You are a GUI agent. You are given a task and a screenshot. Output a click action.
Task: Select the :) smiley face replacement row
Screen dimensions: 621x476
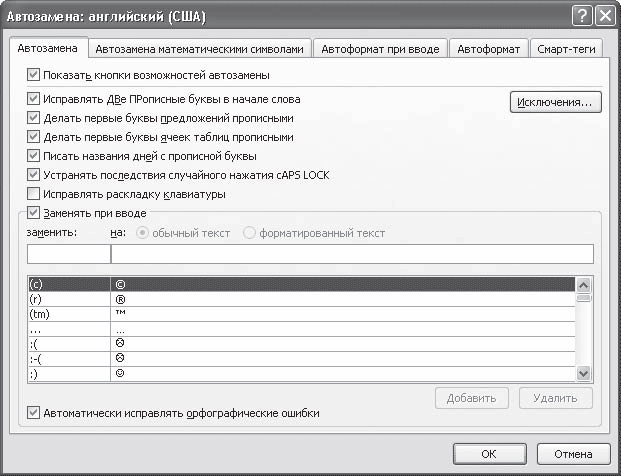click(302, 374)
